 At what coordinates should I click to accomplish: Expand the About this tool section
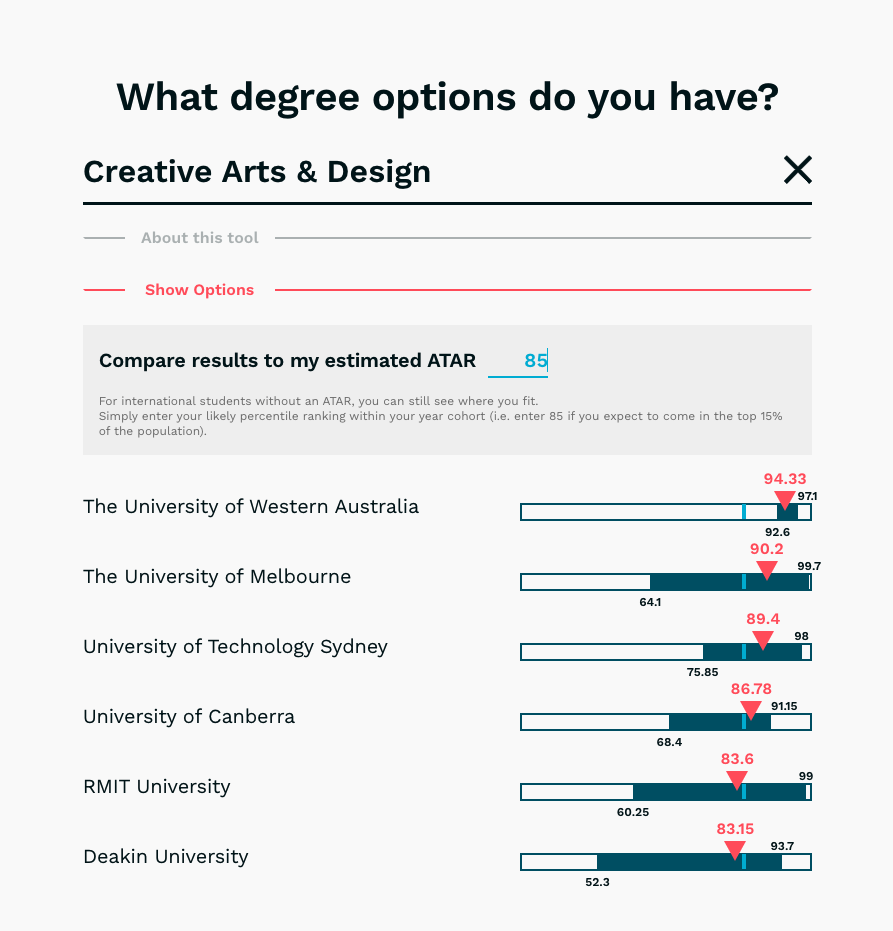(x=199, y=238)
